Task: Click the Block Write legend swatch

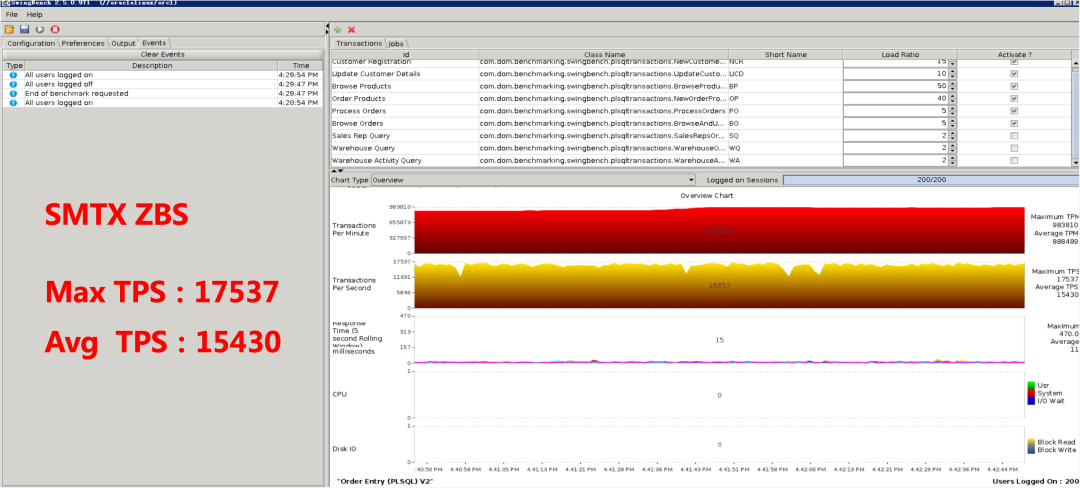Action: coord(1031,449)
